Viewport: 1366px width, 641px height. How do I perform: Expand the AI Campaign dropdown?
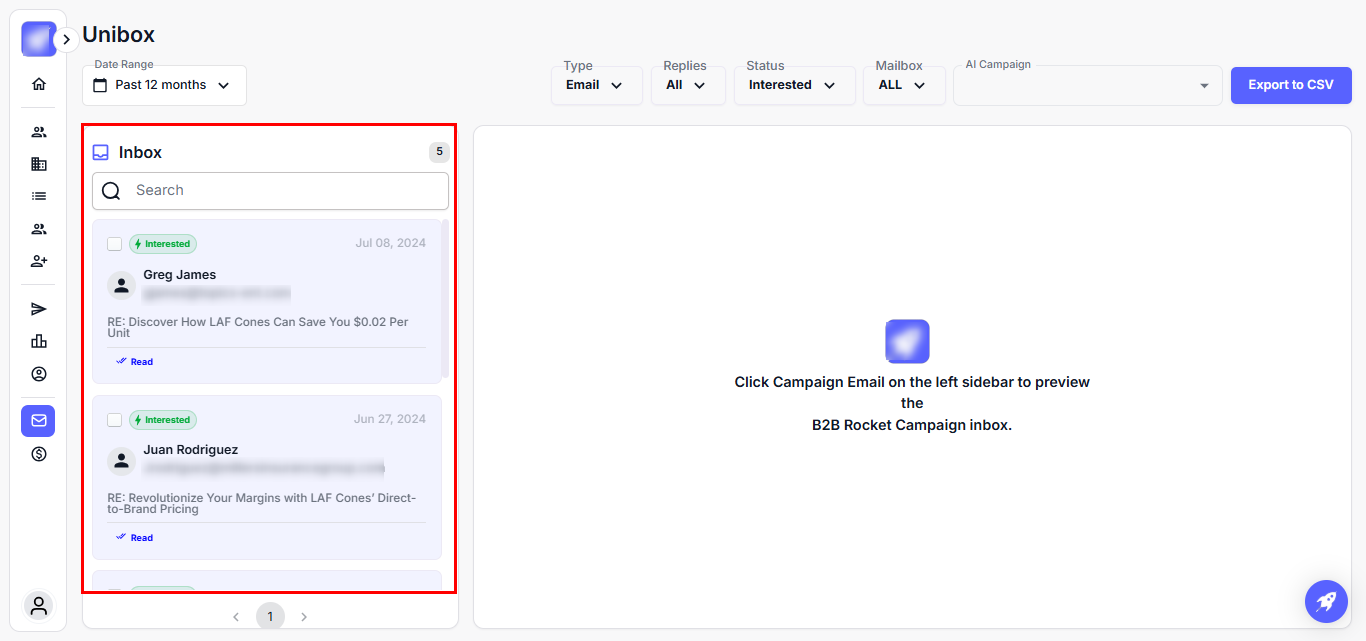[x=1087, y=85]
